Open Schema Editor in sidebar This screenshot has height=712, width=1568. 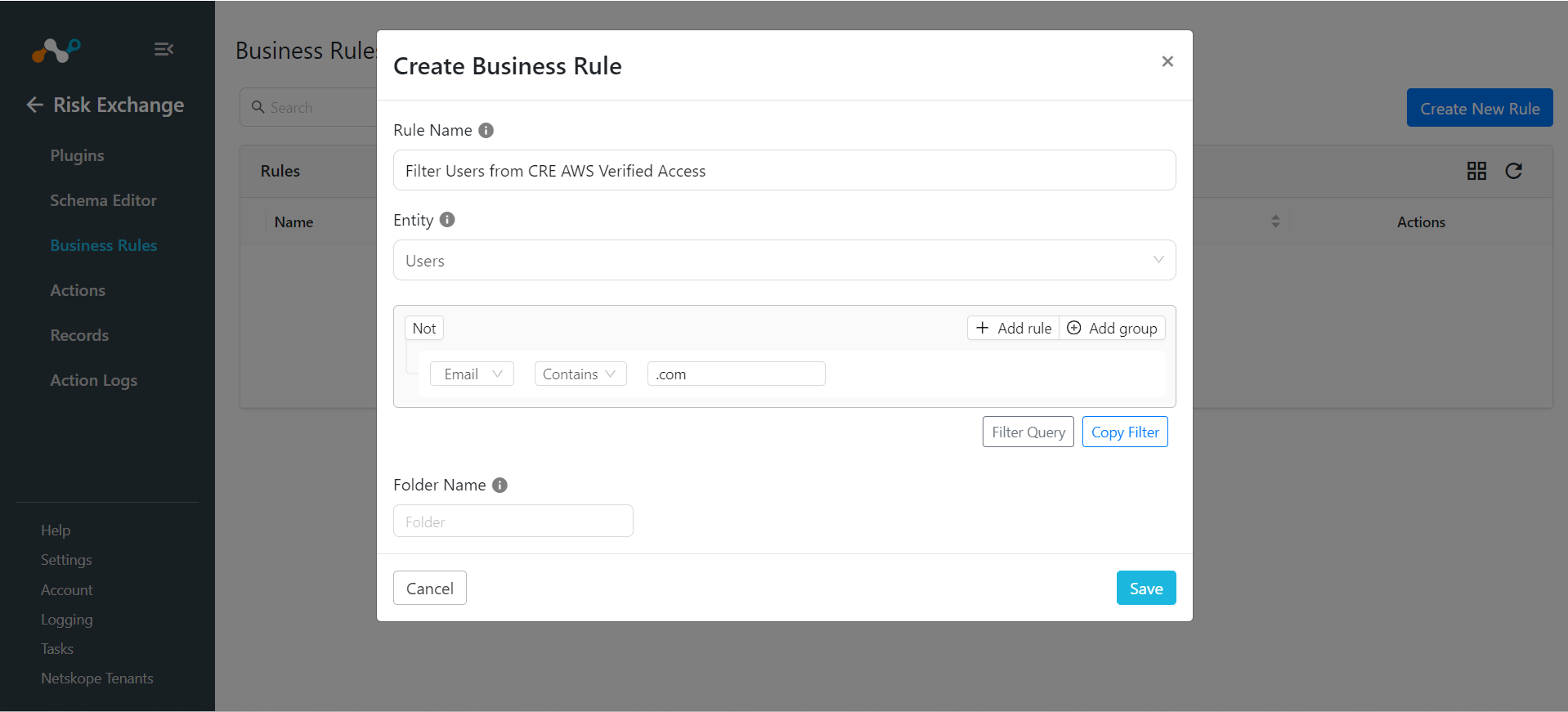coord(103,200)
